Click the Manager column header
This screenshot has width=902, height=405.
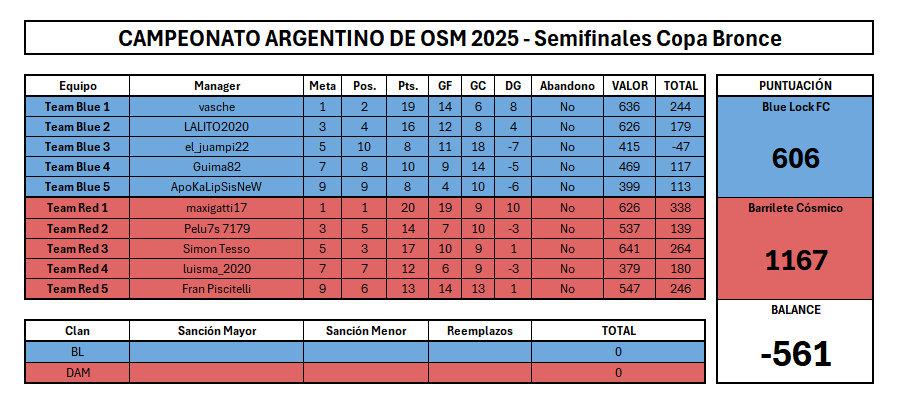(217, 86)
